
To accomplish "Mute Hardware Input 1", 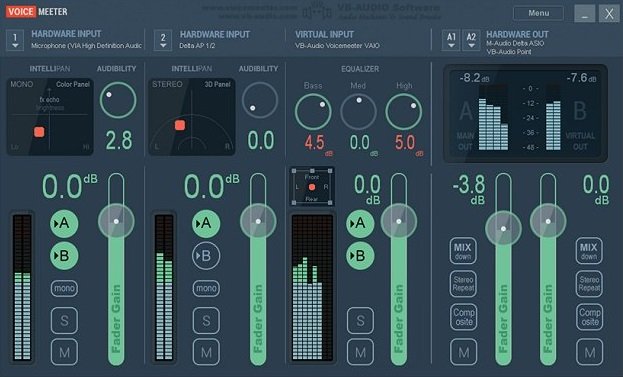I will [64, 352].
